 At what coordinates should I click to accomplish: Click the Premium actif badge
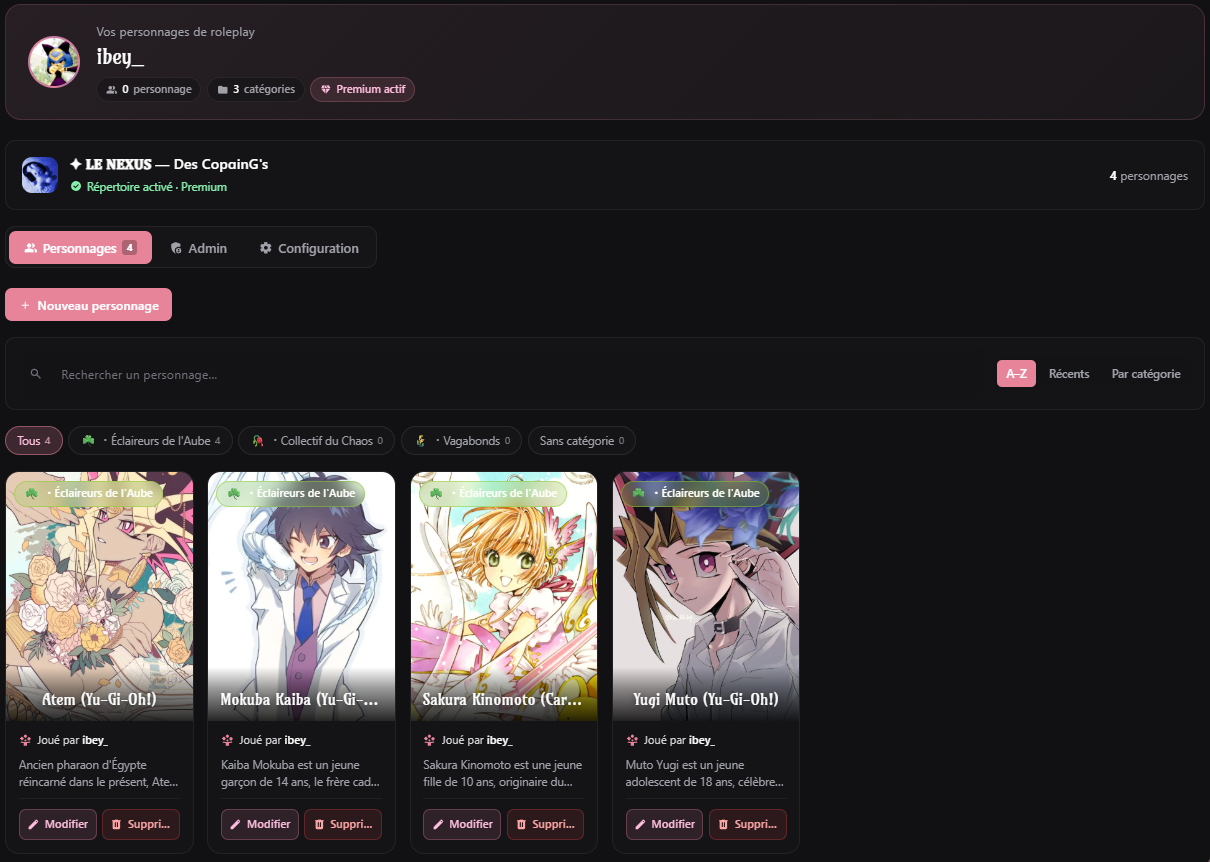tap(362, 89)
